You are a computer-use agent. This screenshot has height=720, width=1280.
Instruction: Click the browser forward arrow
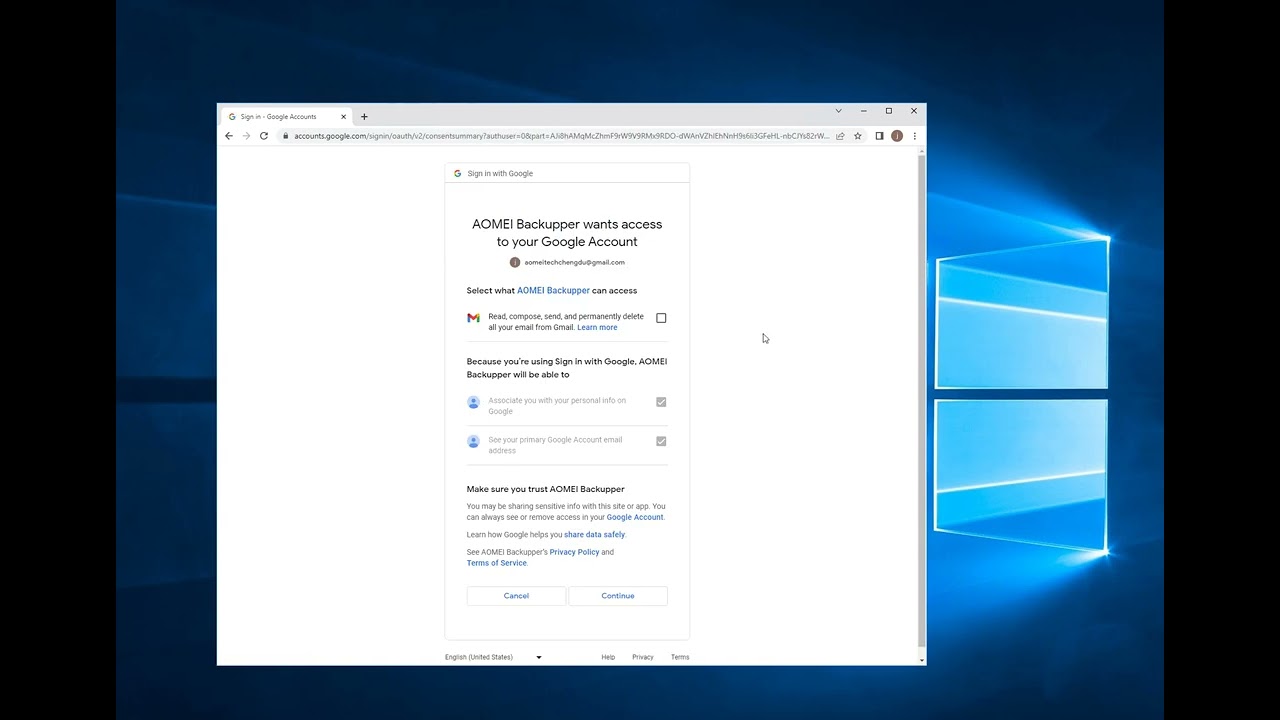pyautogui.click(x=246, y=136)
